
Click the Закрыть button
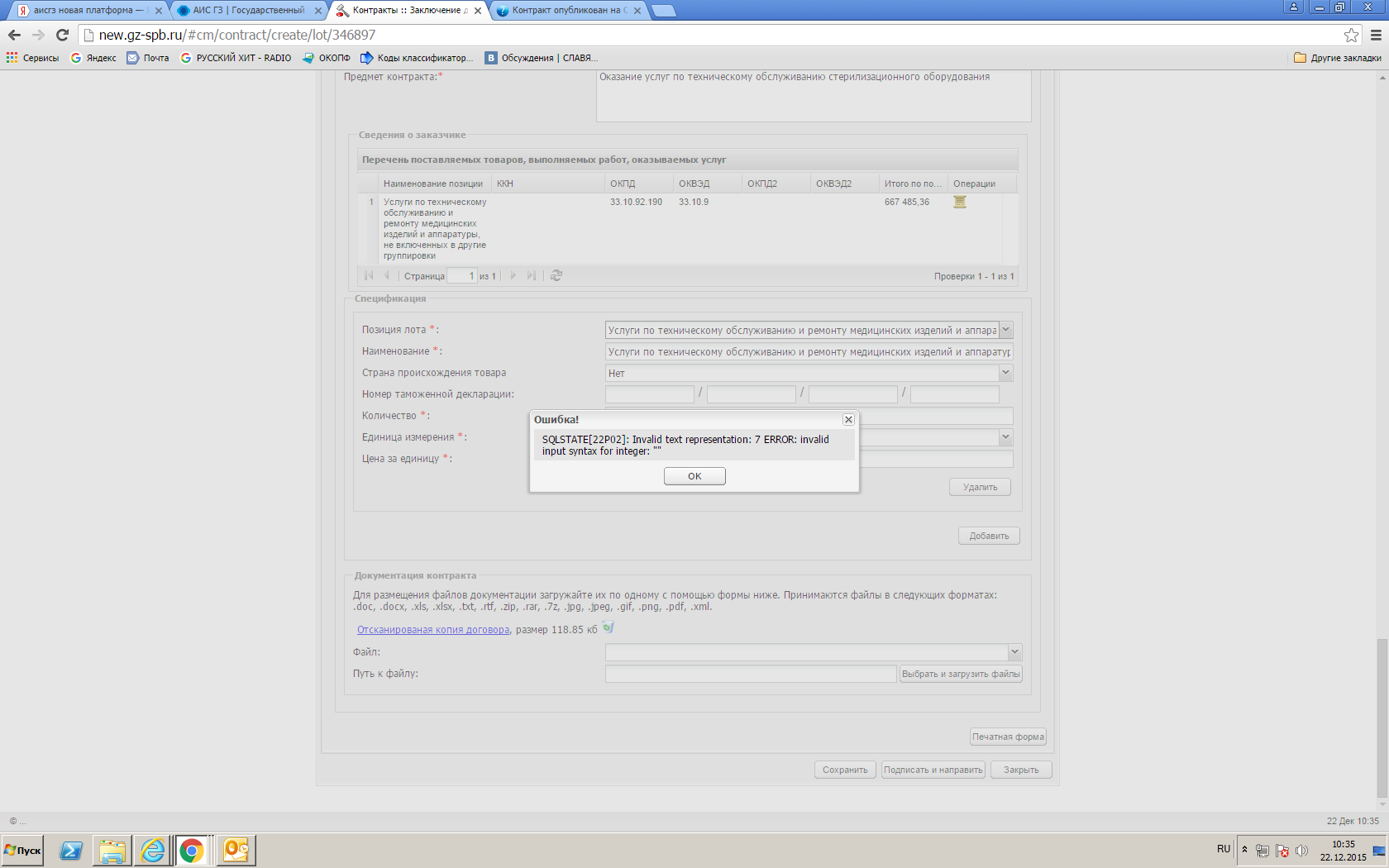click(x=1021, y=770)
